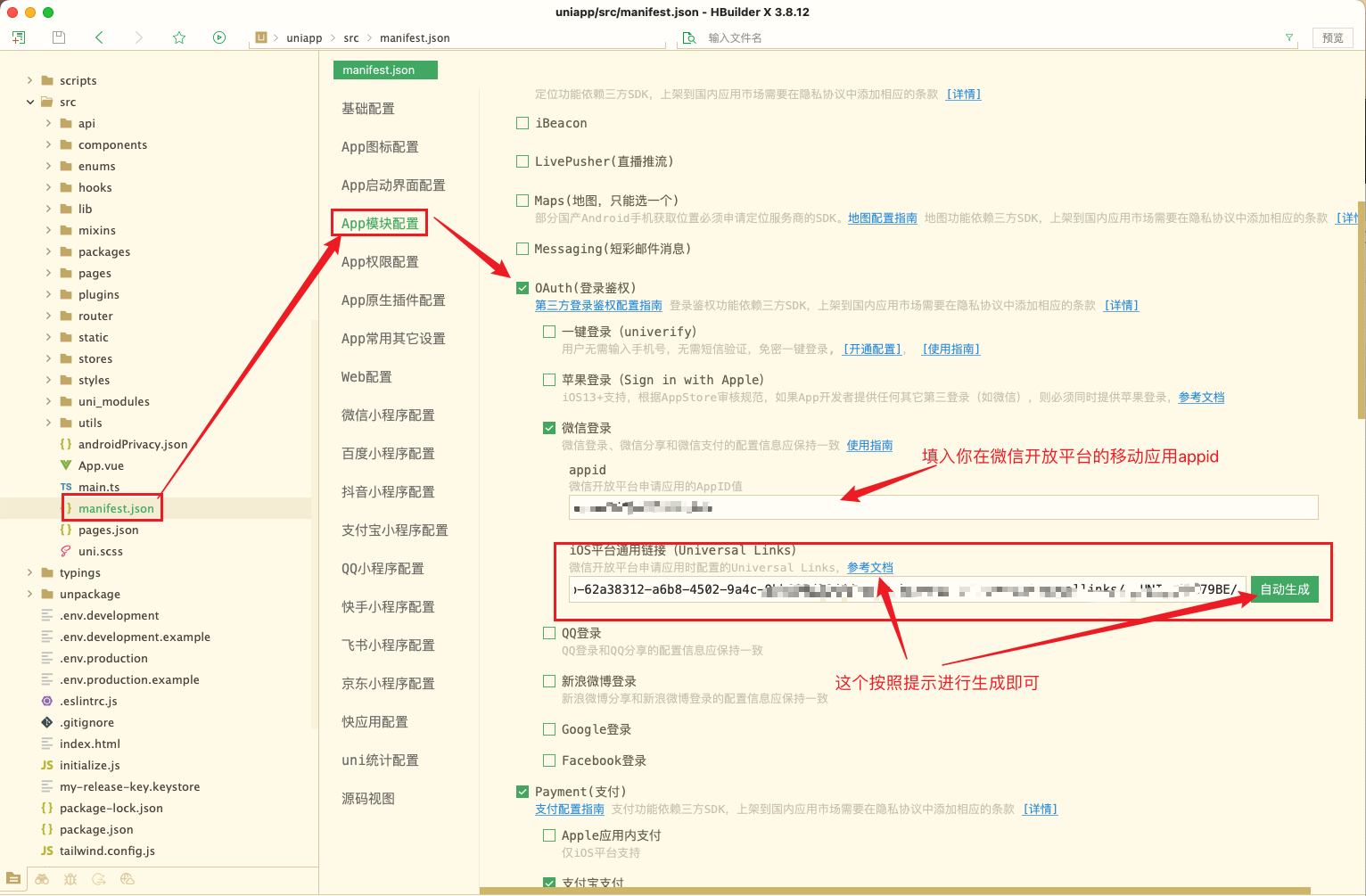Screen dimensions: 1366x896
Task: Open the cloud globe panel icon at the bottom
Action: pyautogui.click(x=128, y=878)
